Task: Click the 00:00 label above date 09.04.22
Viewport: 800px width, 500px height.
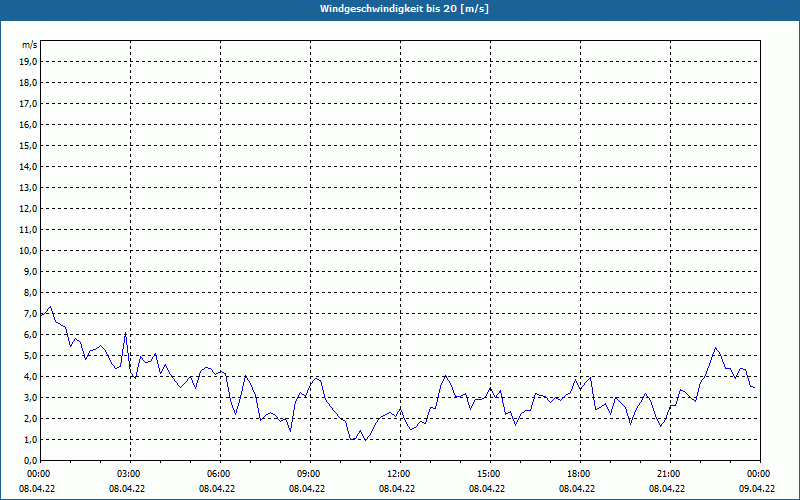Action: click(757, 474)
